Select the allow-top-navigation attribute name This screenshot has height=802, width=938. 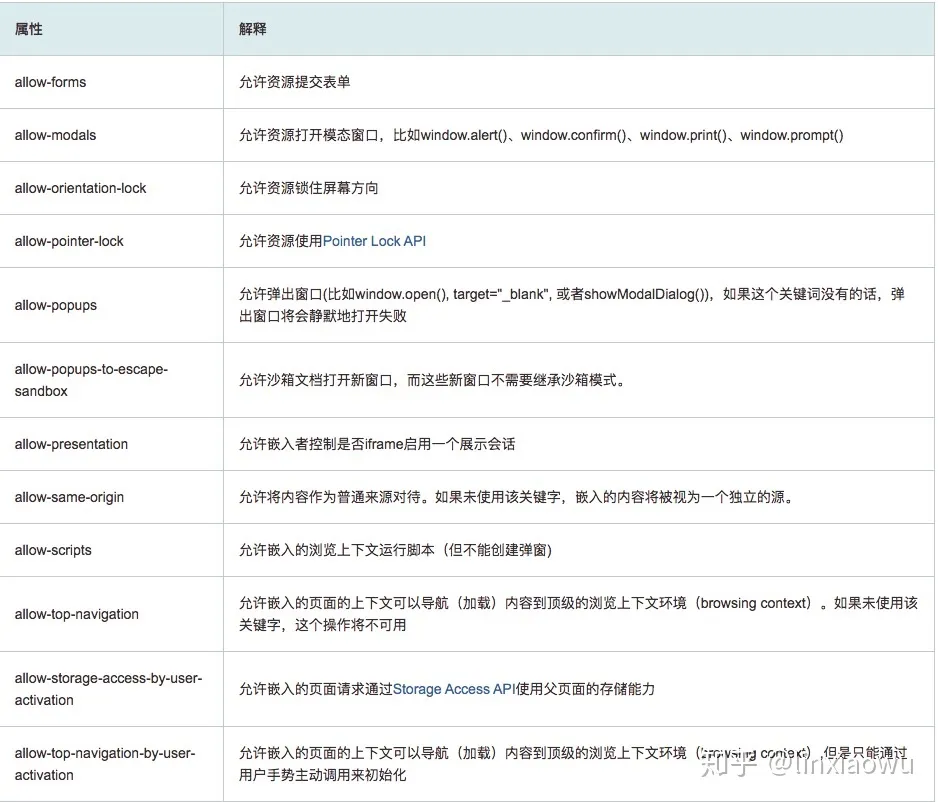click(x=77, y=614)
